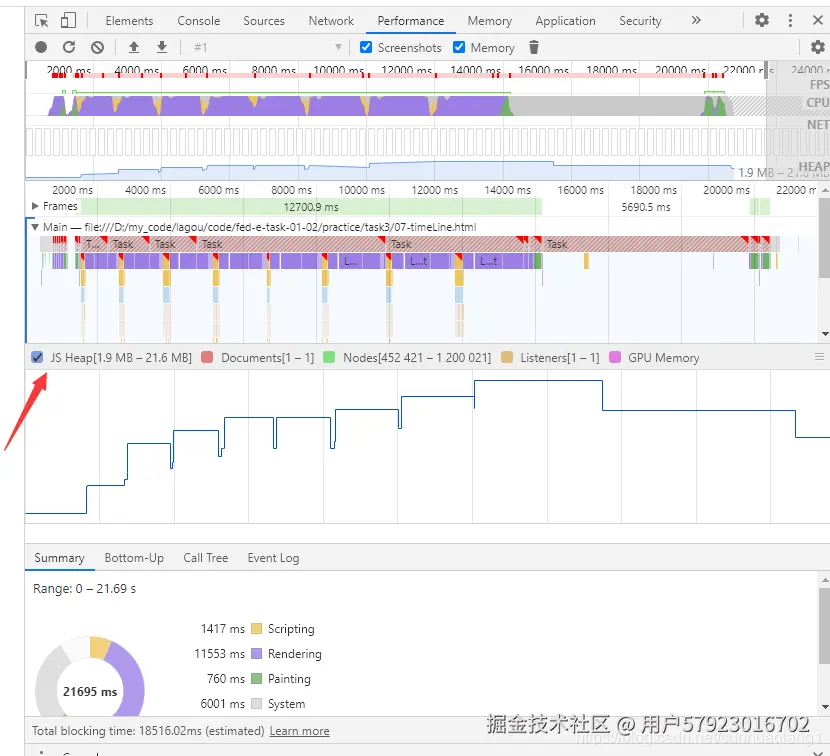
Task: Switch to the Console tab
Action: click(x=199, y=21)
